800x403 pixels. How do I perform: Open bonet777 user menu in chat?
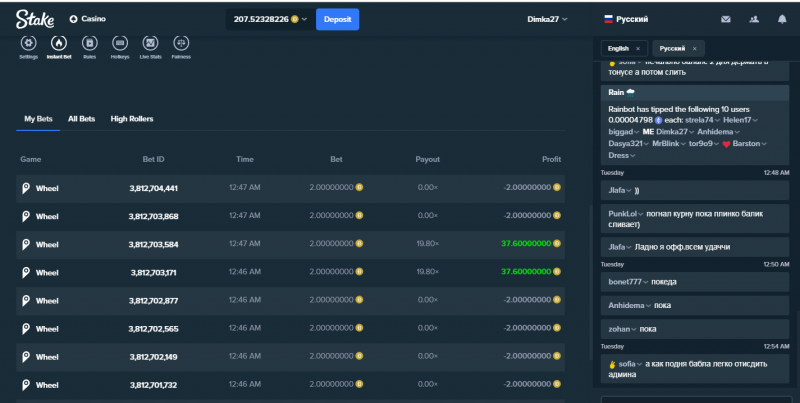628,282
